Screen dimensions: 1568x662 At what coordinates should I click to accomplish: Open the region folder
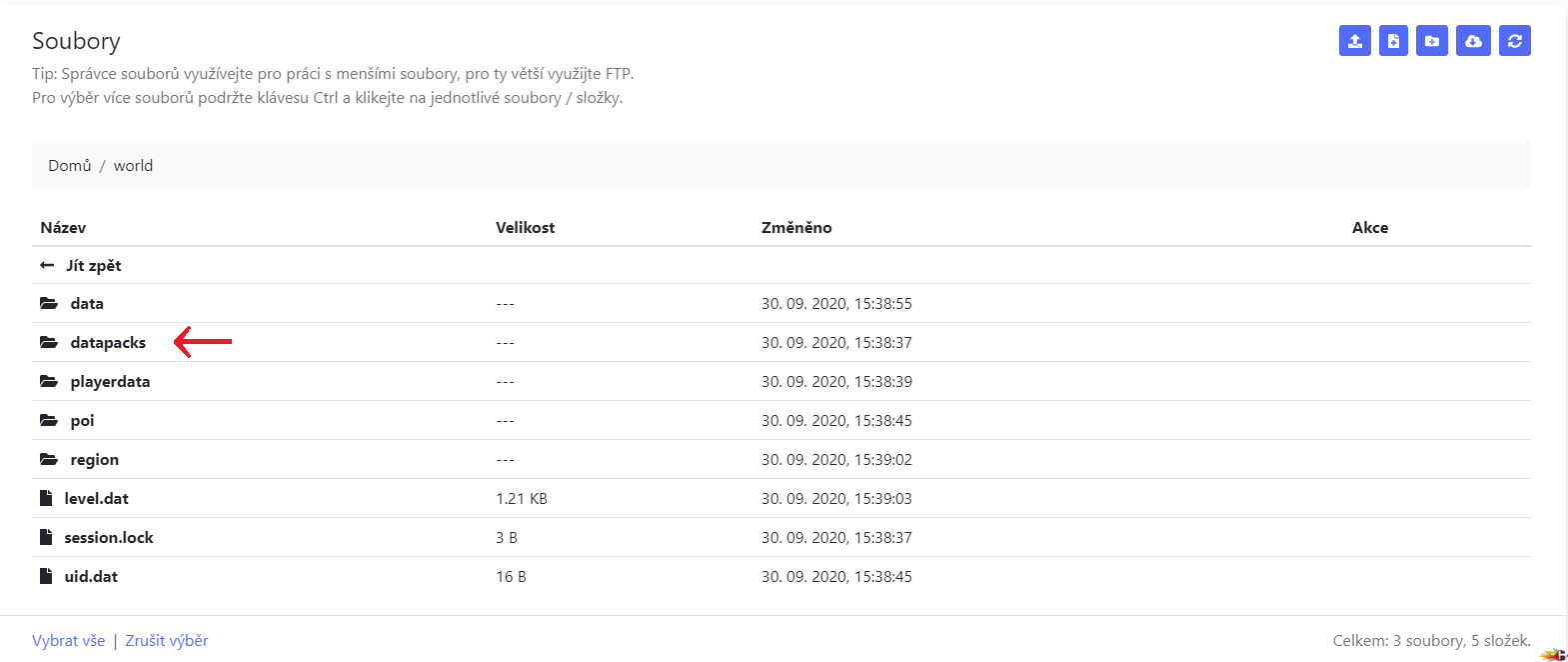[x=94, y=459]
